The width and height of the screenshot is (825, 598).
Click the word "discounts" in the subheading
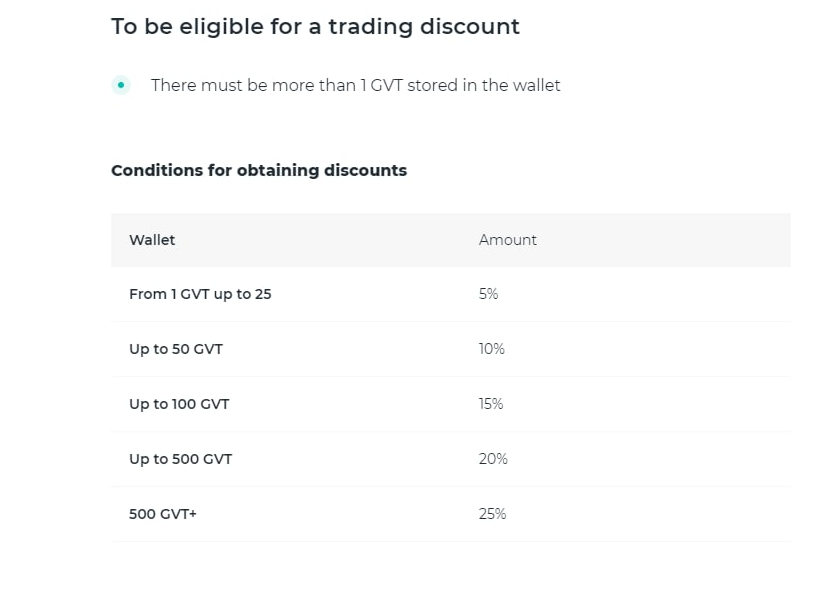(365, 170)
